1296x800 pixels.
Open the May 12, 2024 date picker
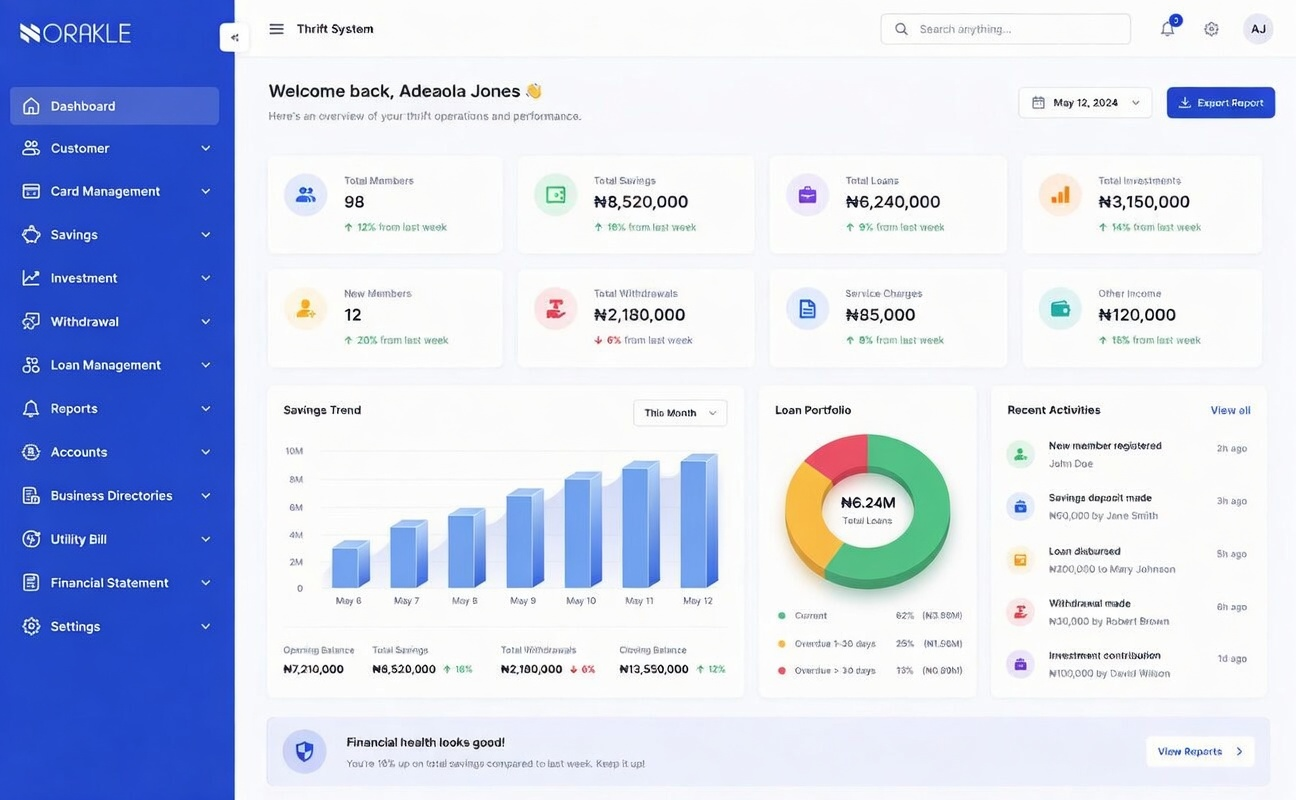pos(1085,103)
